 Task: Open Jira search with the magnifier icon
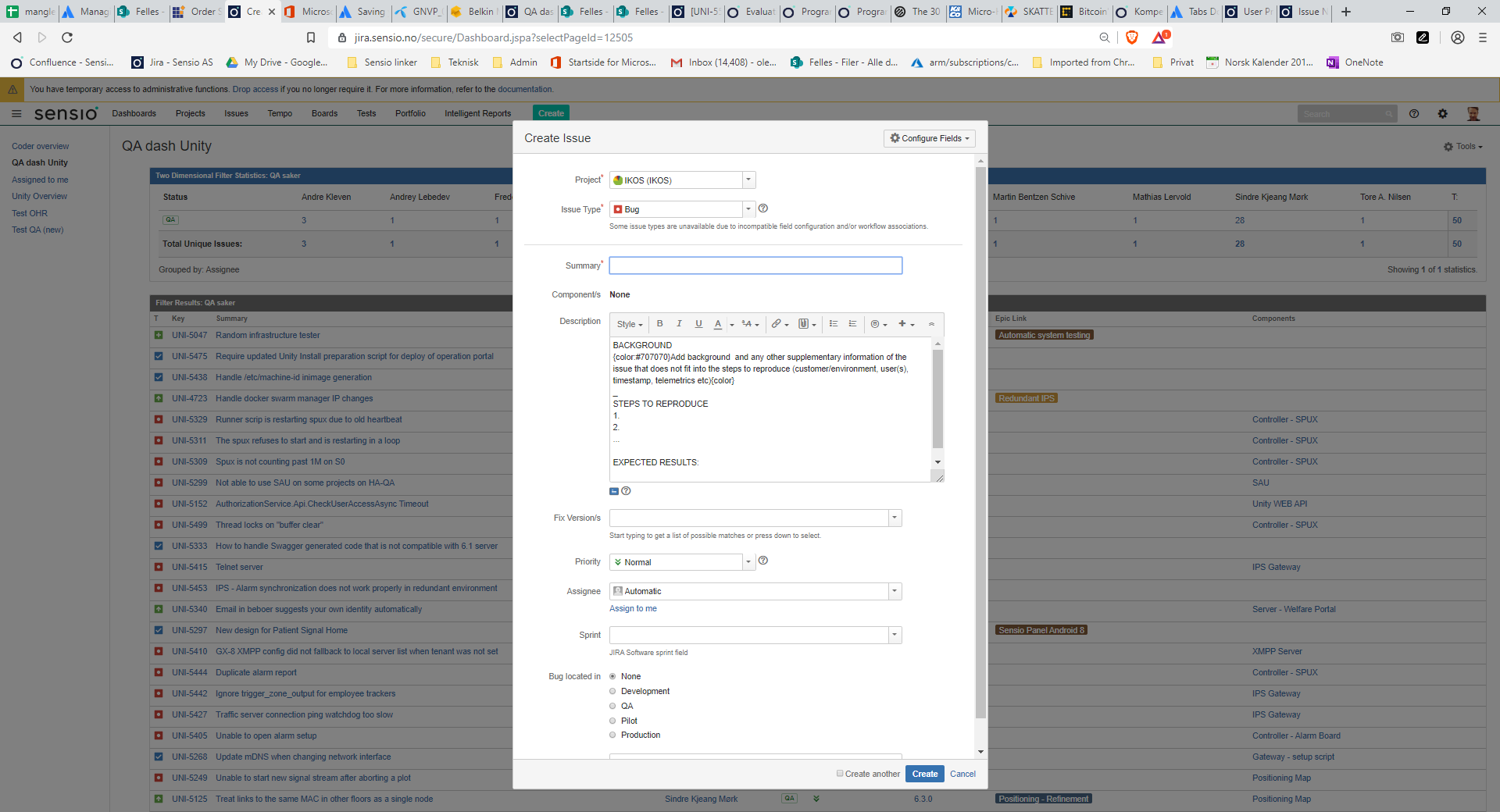pos(1388,113)
